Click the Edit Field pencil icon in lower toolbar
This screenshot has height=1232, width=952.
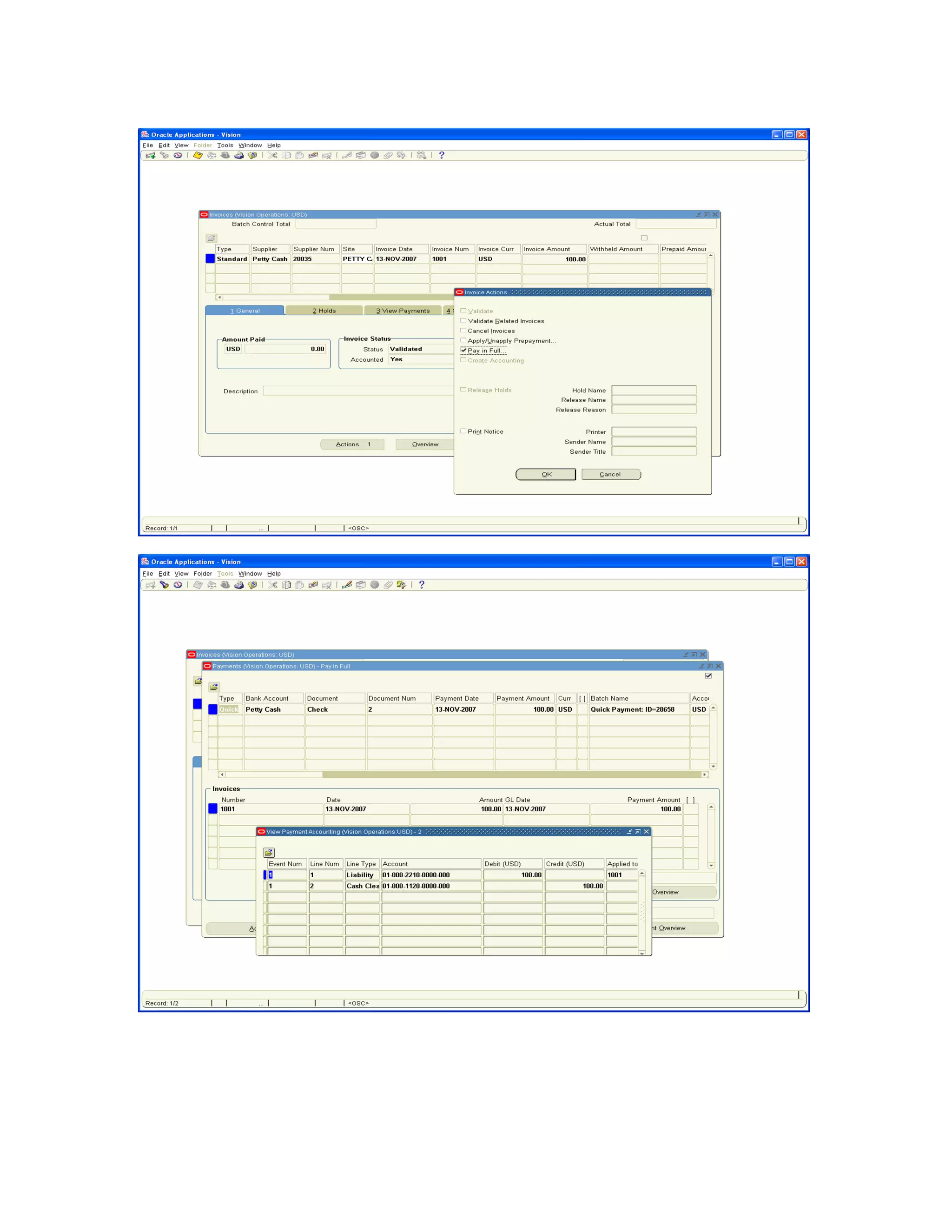[x=346, y=584]
